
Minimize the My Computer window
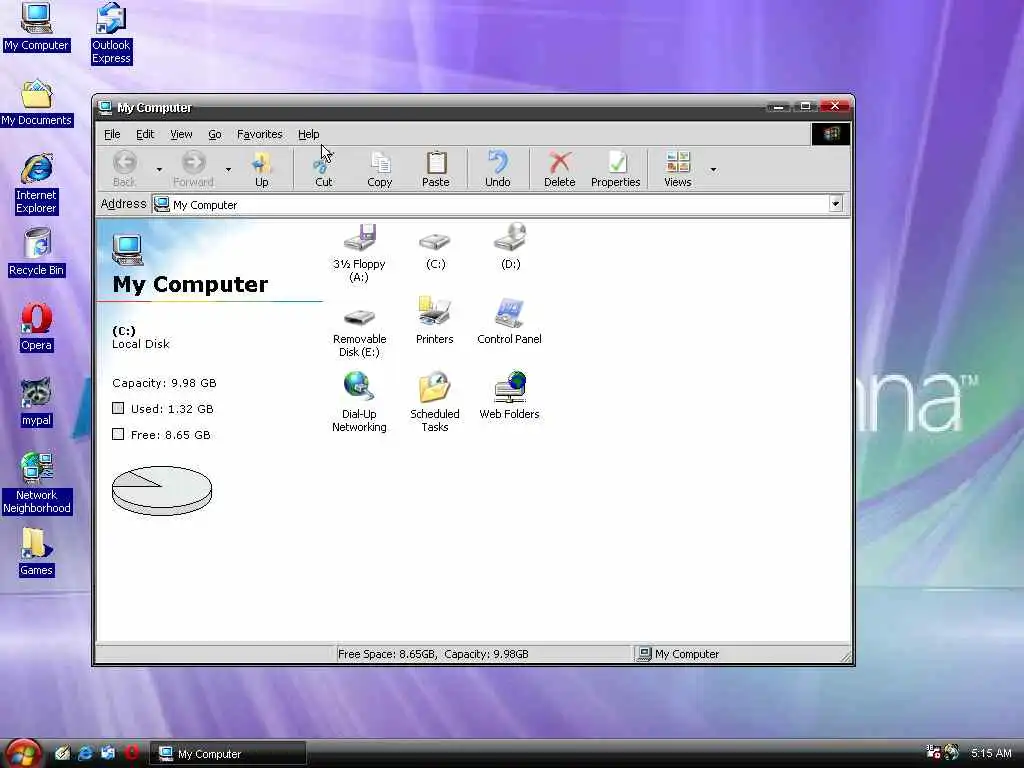tap(777, 106)
